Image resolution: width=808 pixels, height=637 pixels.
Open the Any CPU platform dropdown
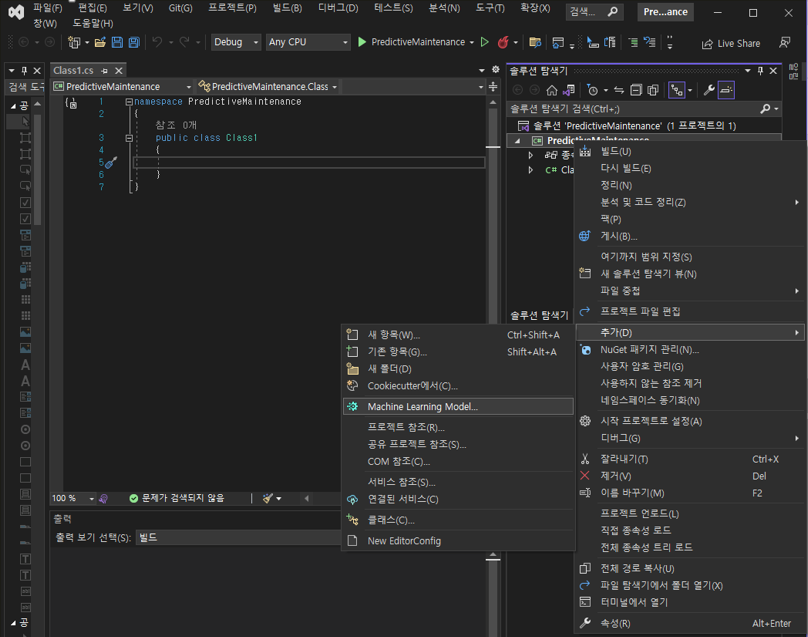tap(308, 42)
